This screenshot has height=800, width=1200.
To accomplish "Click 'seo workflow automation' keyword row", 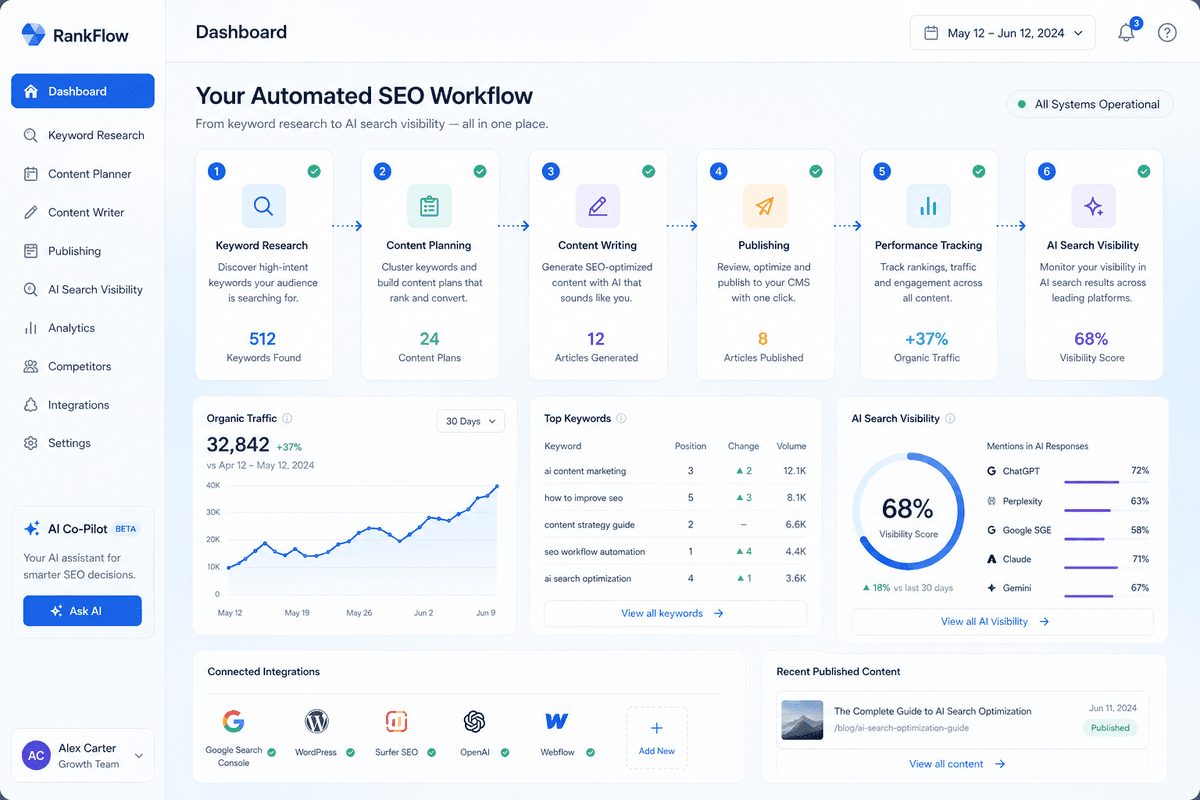I will coord(675,551).
